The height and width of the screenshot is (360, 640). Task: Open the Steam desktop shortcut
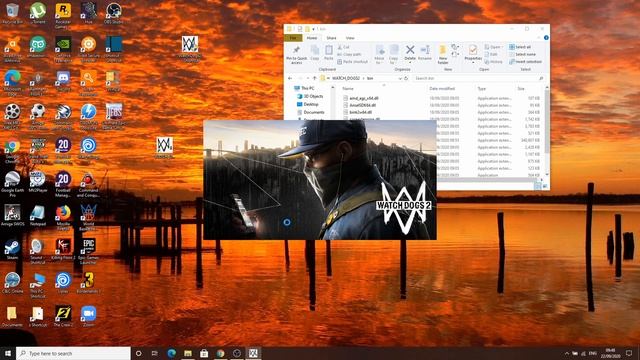point(12,249)
